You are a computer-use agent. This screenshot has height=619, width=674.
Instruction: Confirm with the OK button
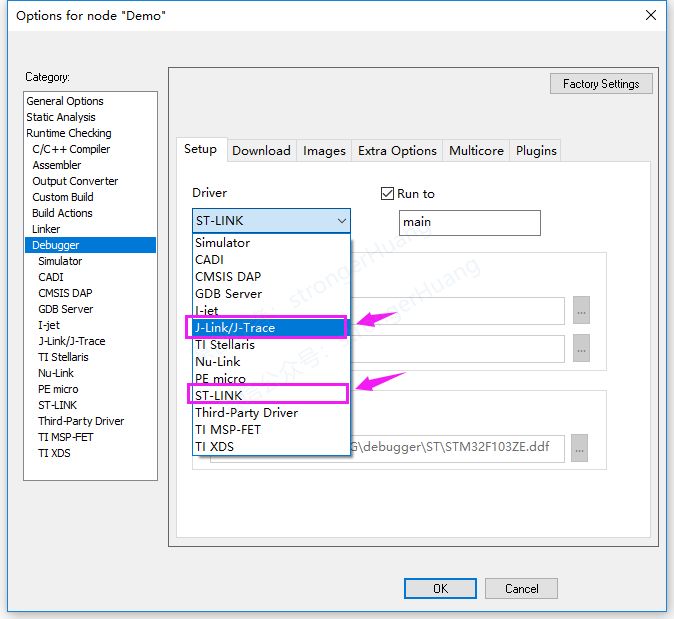pos(440,588)
